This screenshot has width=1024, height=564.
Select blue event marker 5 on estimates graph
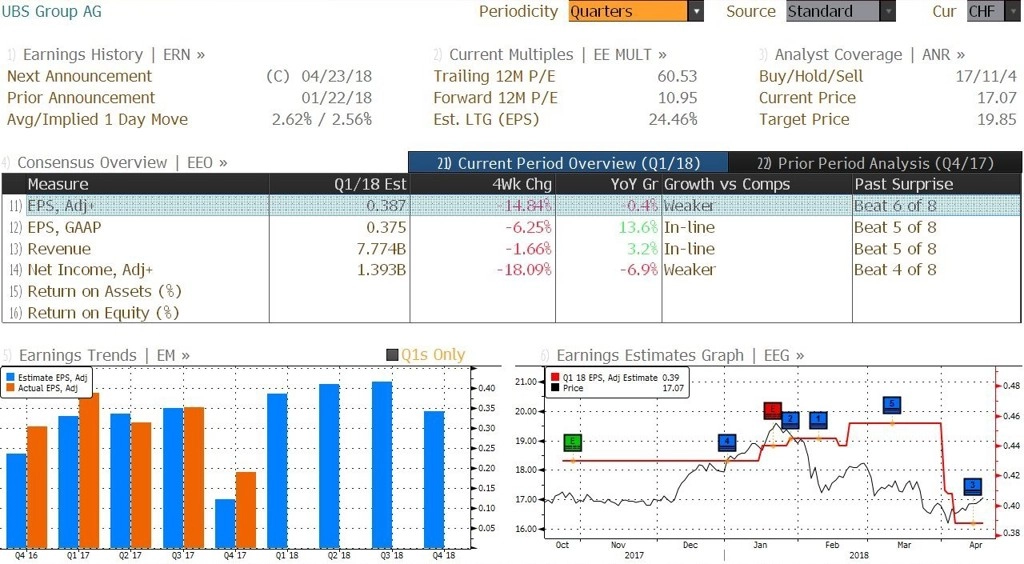pyautogui.click(x=892, y=405)
